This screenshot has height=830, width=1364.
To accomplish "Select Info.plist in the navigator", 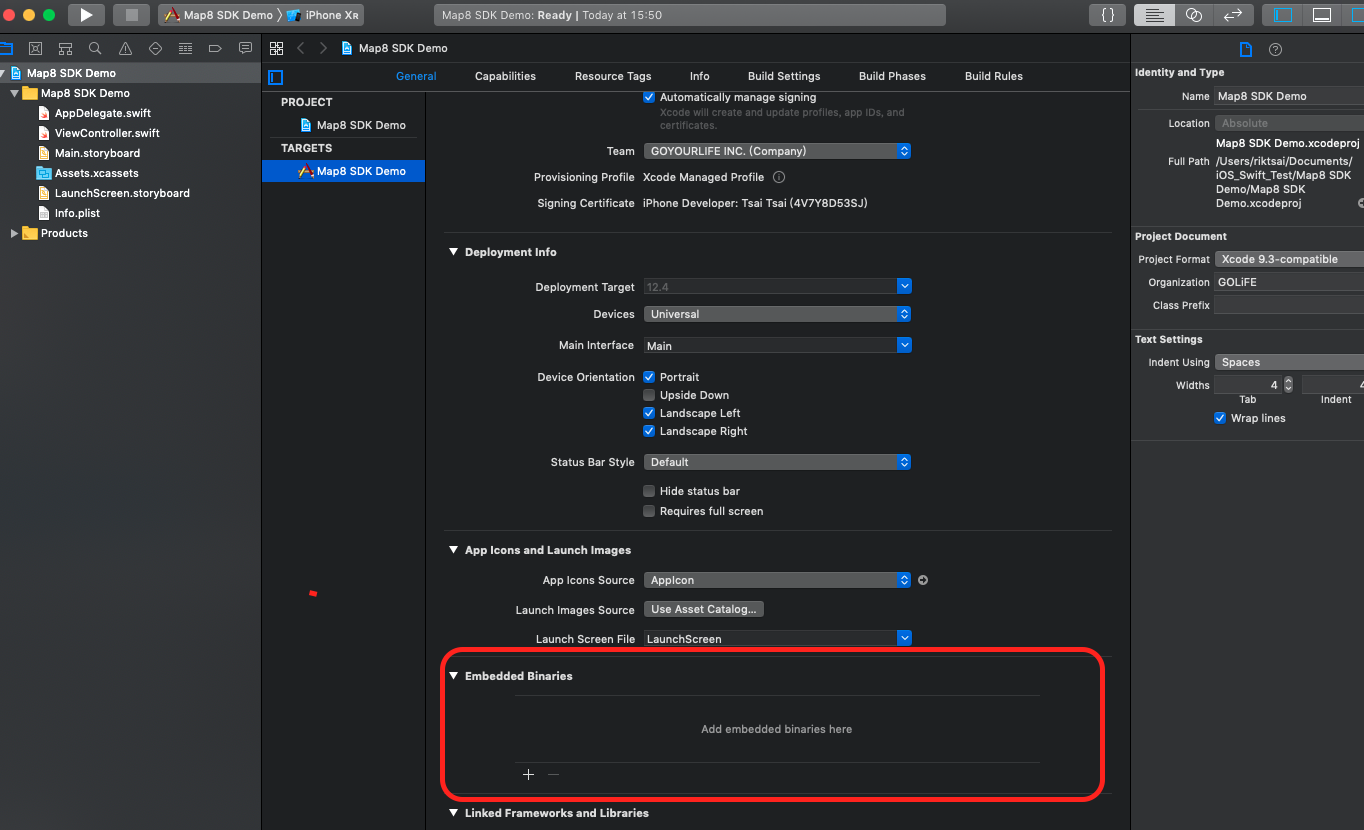I will (x=77, y=213).
